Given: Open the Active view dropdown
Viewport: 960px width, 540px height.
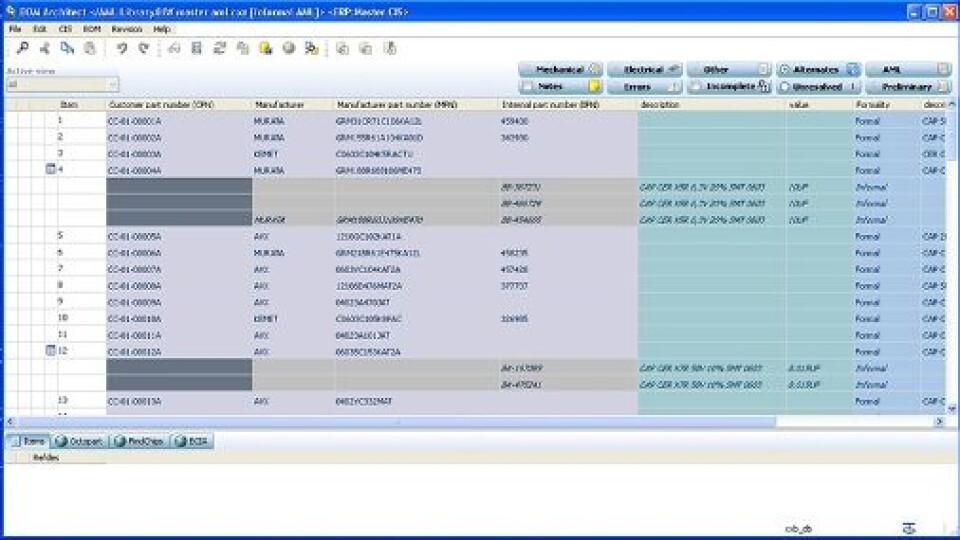Looking at the screenshot, I should [x=62, y=84].
